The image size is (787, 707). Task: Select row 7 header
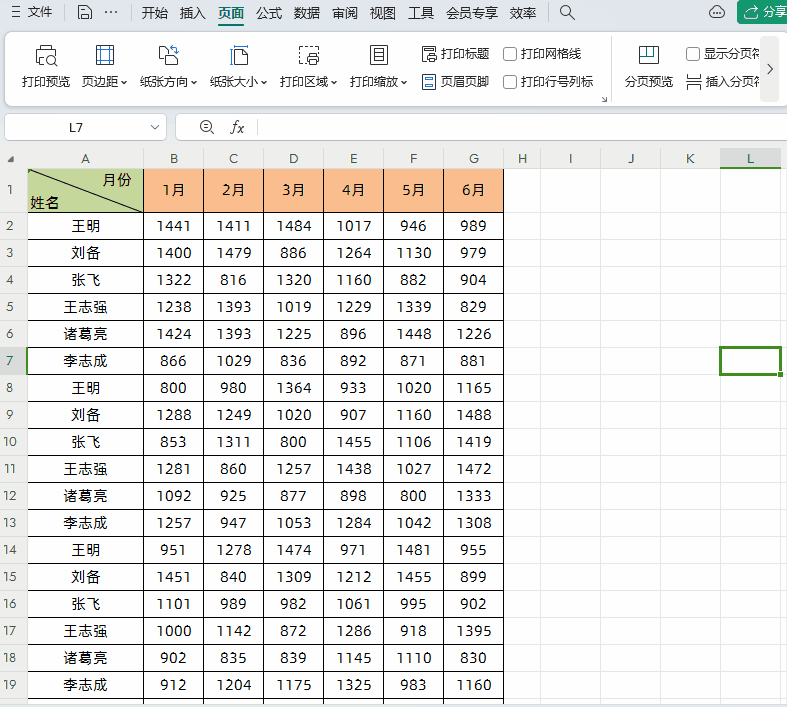pos(10,361)
